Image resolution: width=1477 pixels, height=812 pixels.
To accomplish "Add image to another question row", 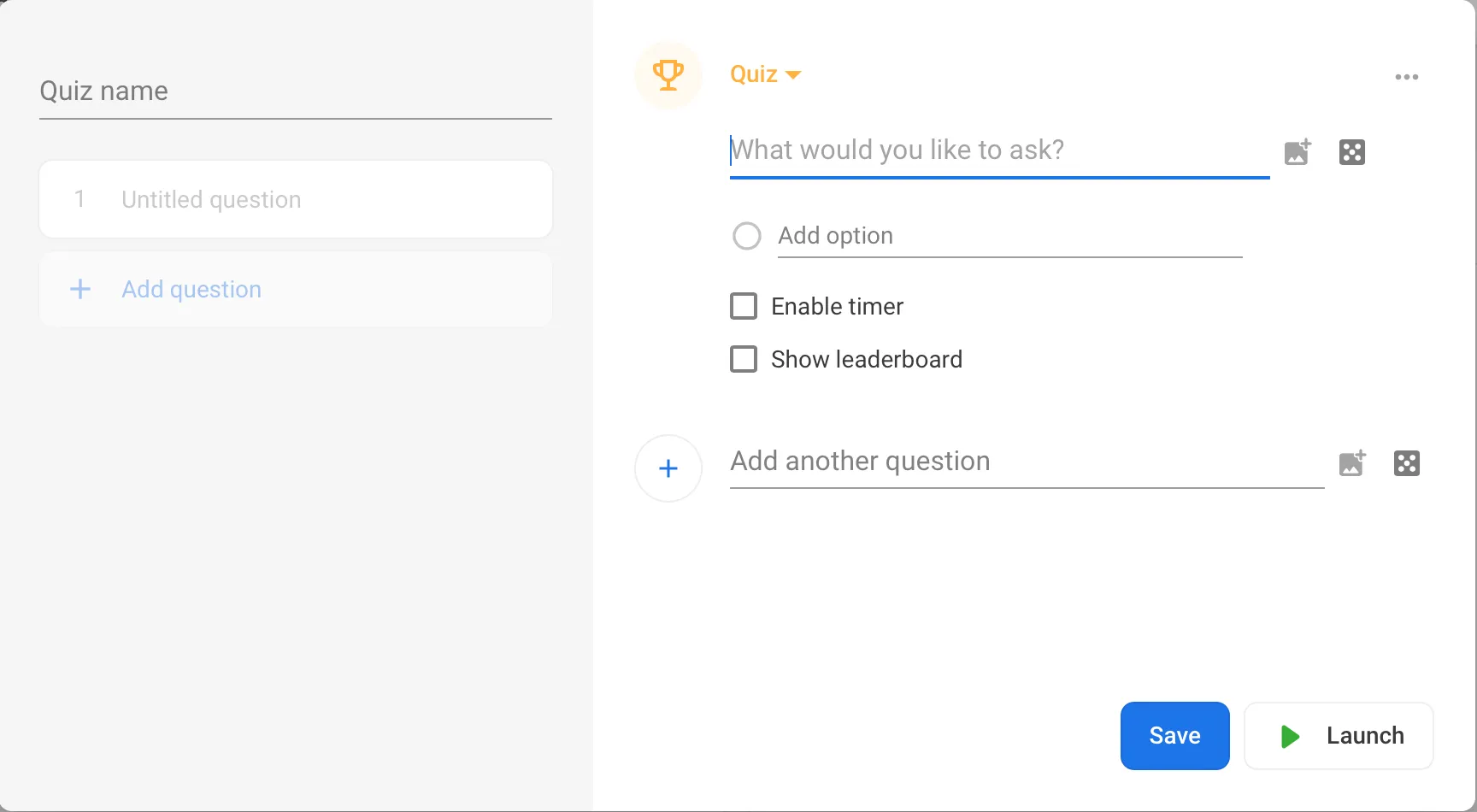I will pyautogui.click(x=1352, y=463).
